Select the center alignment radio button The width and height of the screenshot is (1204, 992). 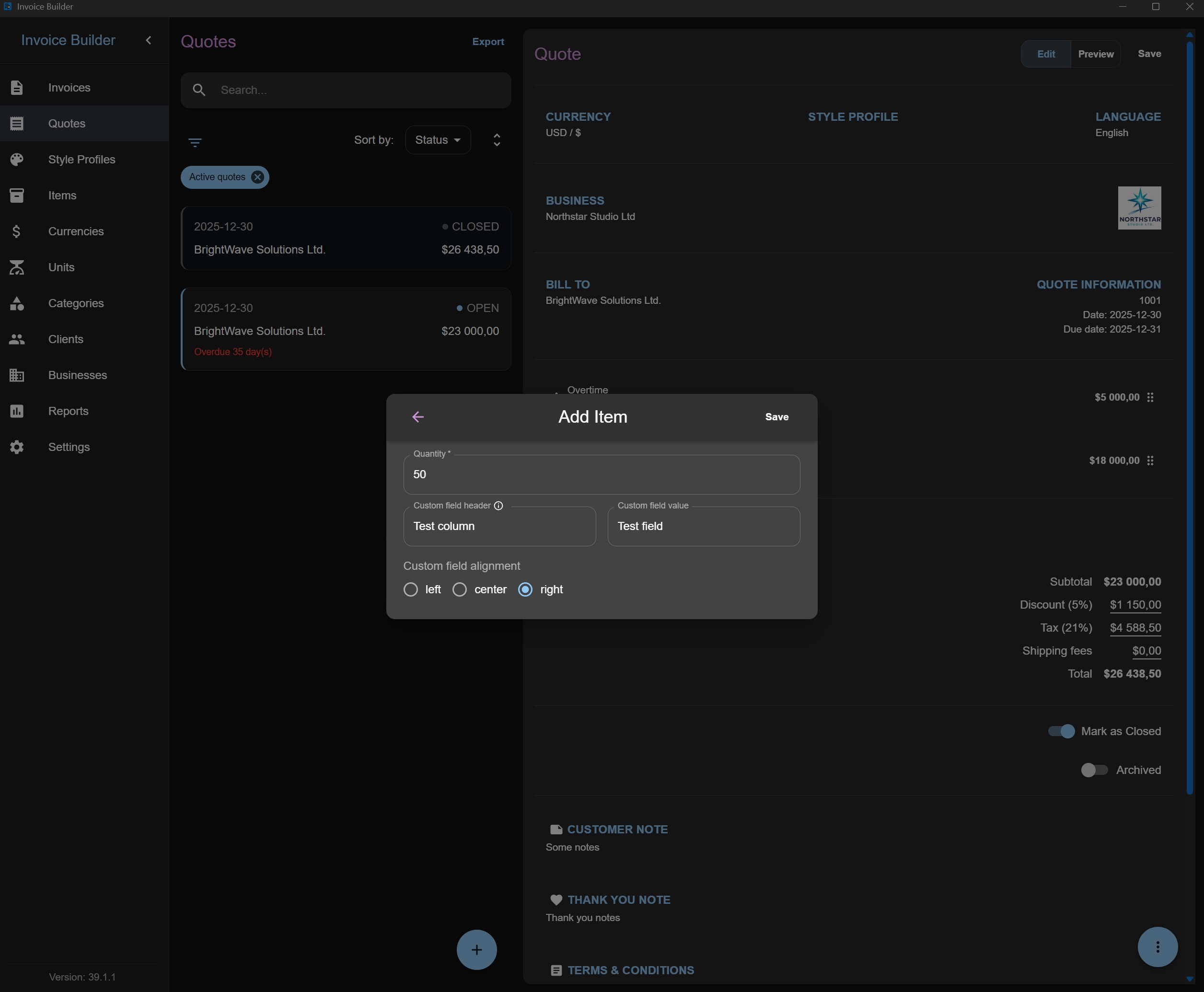pos(460,590)
